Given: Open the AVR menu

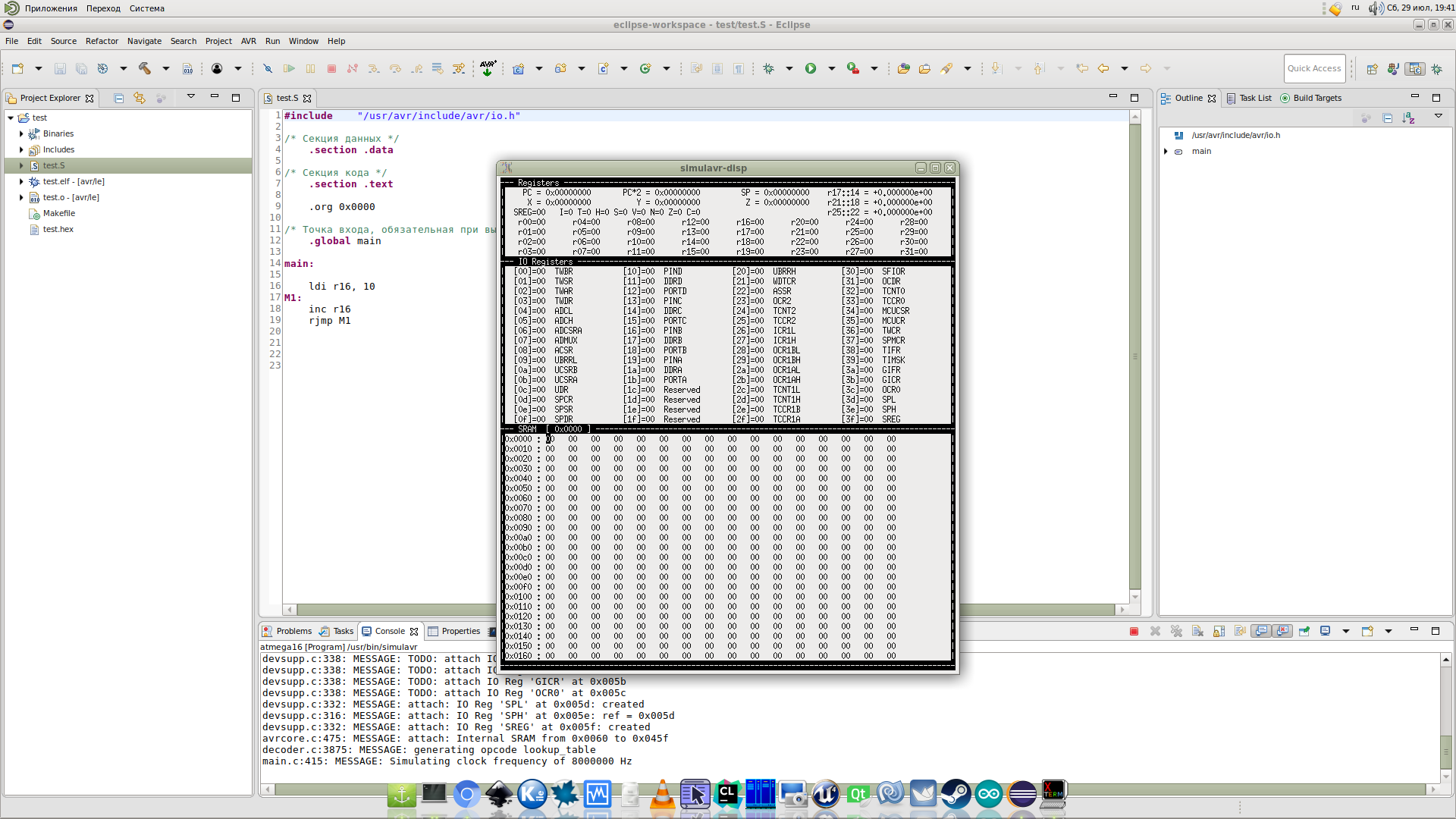Looking at the screenshot, I should coord(248,41).
